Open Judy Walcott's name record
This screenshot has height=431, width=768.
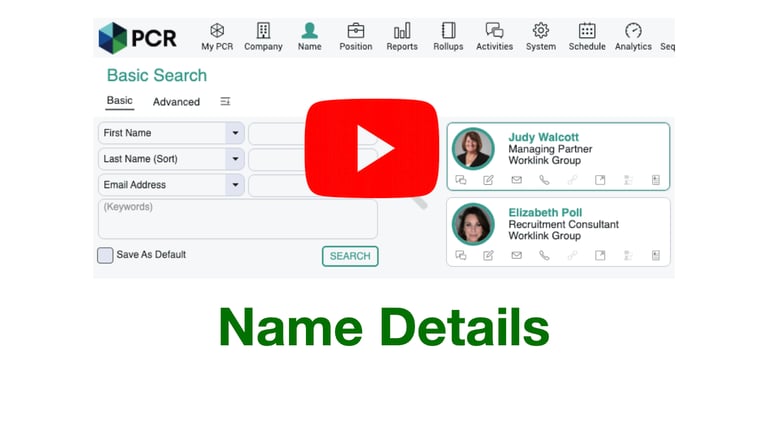(543, 137)
